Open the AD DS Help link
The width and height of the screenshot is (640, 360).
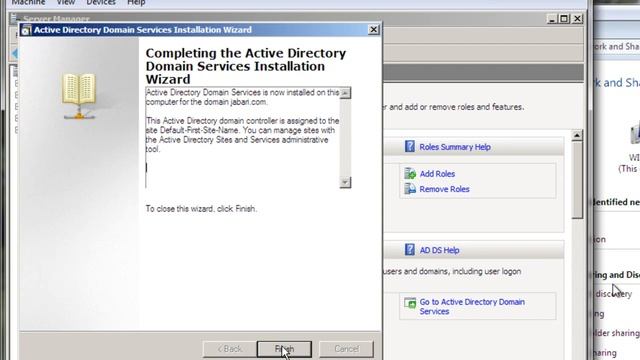[439, 250]
